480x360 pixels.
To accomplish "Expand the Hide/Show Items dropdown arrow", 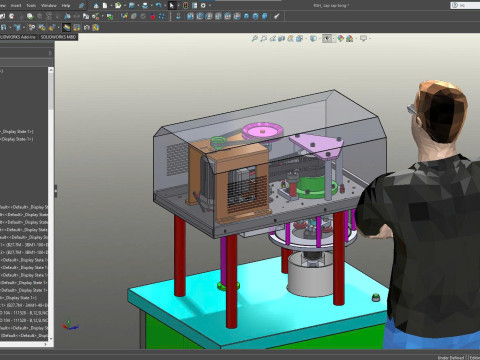I will [x=334, y=38].
